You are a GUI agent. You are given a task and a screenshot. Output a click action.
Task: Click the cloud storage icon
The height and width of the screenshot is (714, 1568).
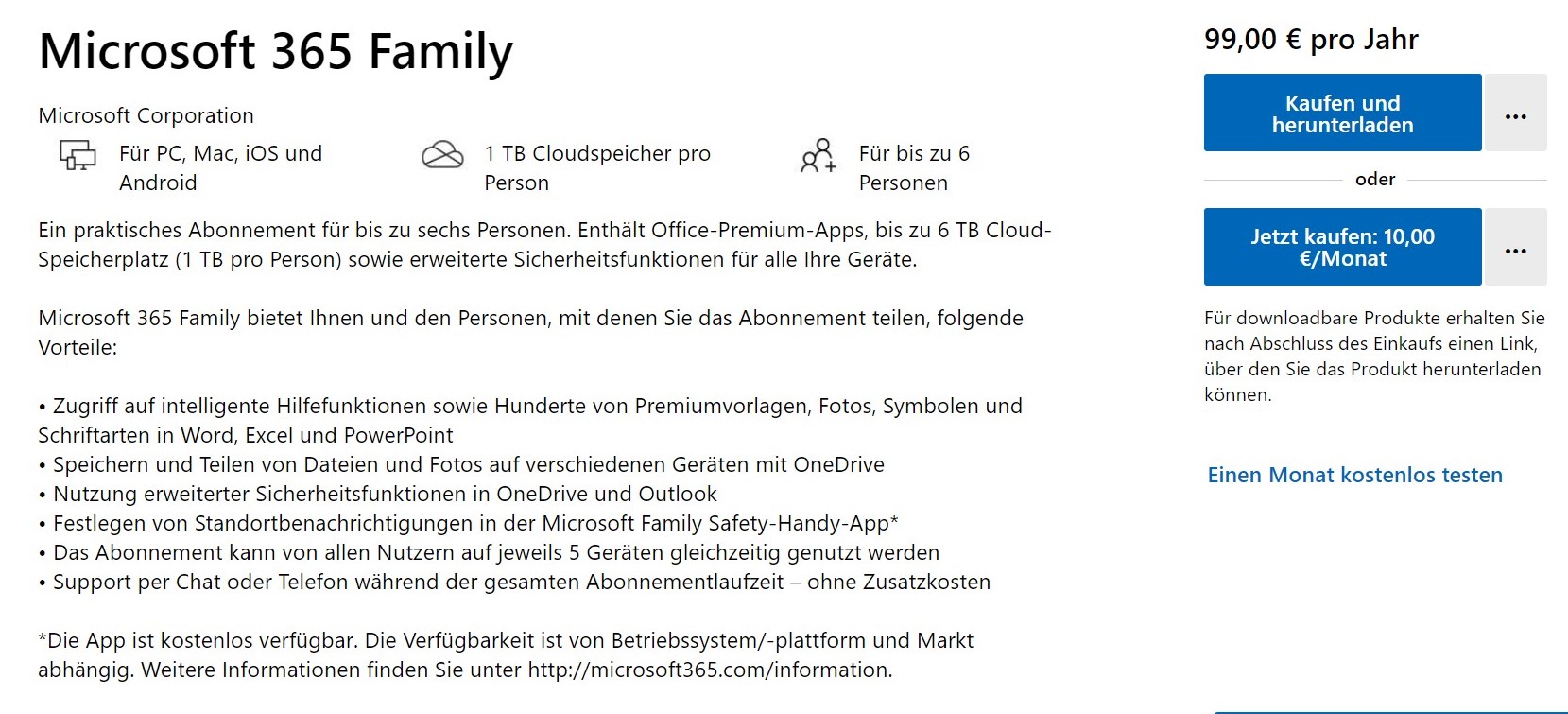442,155
